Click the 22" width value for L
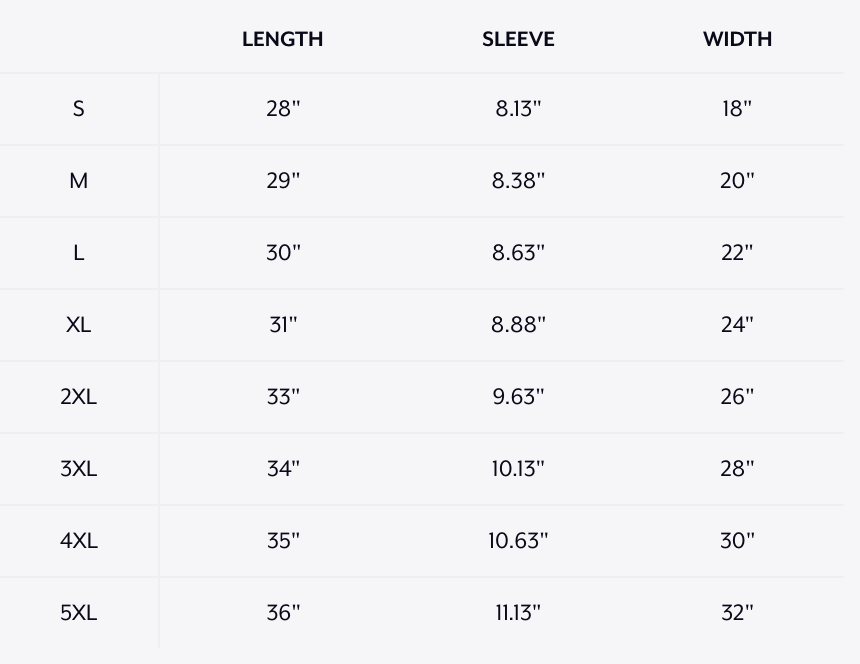The height and width of the screenshot is (664, 860). click(x=737, y=253)
